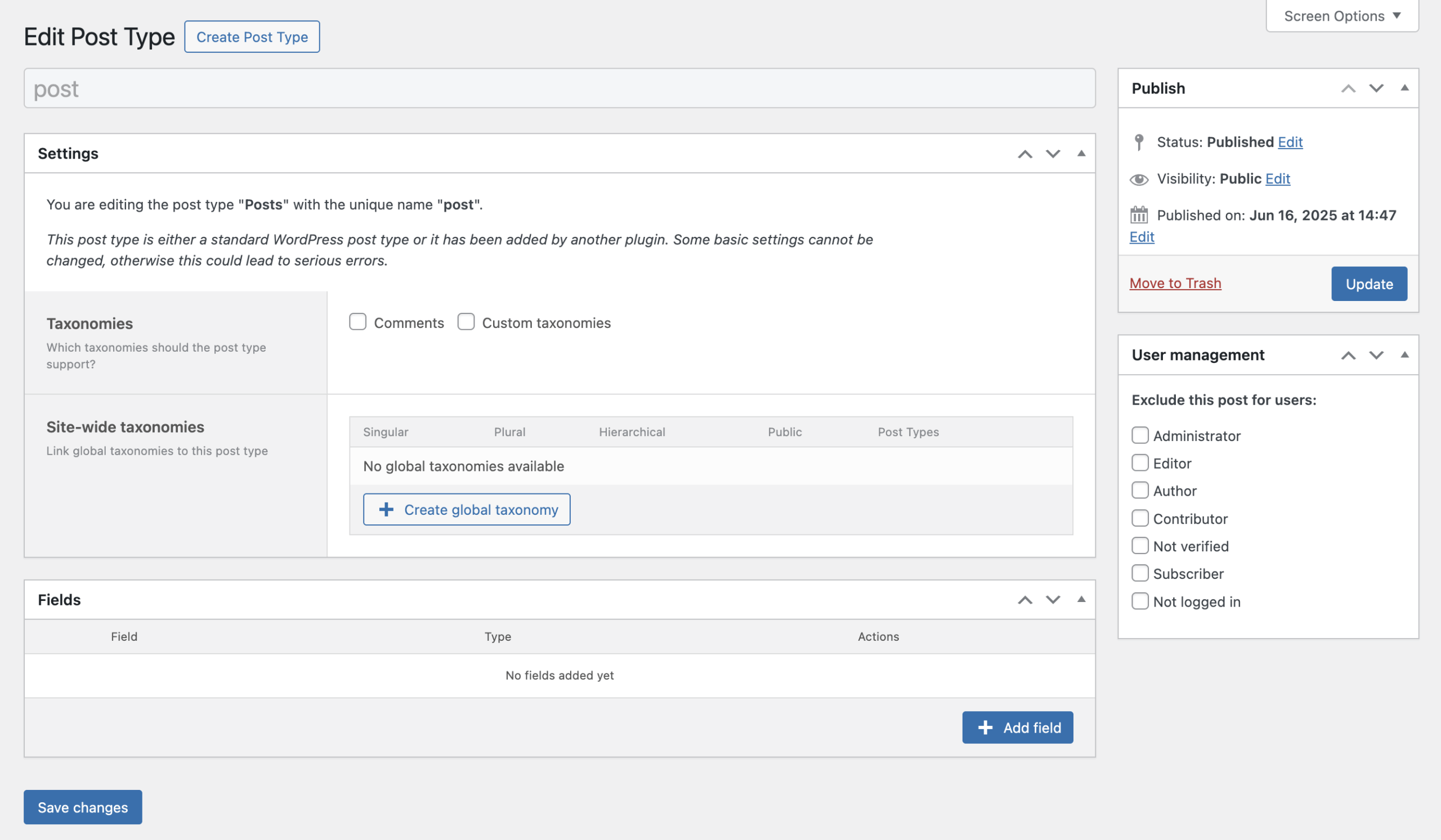1441x840 pixels.
Task: Click the plus icon in Create global taxonomy
Action: click(386, 509)
